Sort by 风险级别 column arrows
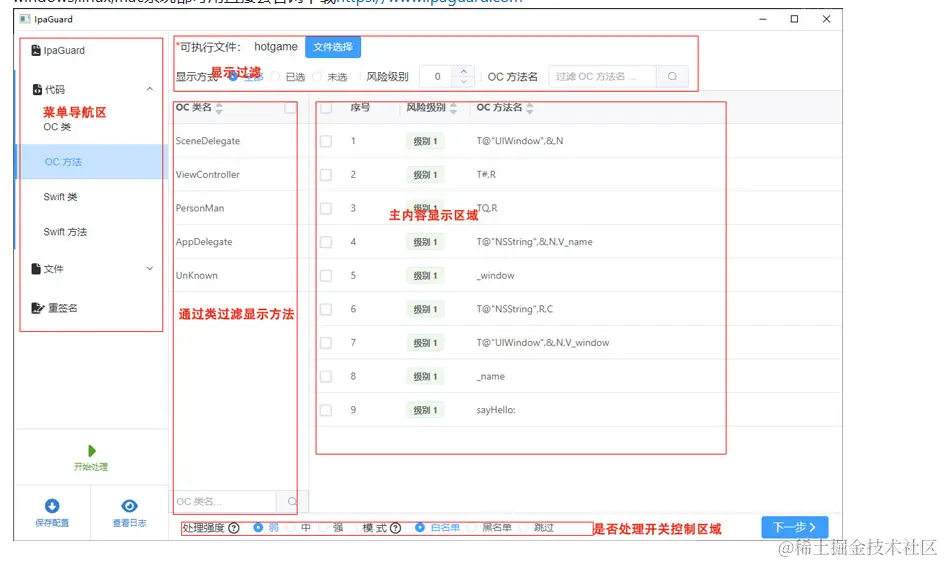The image size is (944, 564). (x=453, y=108)
